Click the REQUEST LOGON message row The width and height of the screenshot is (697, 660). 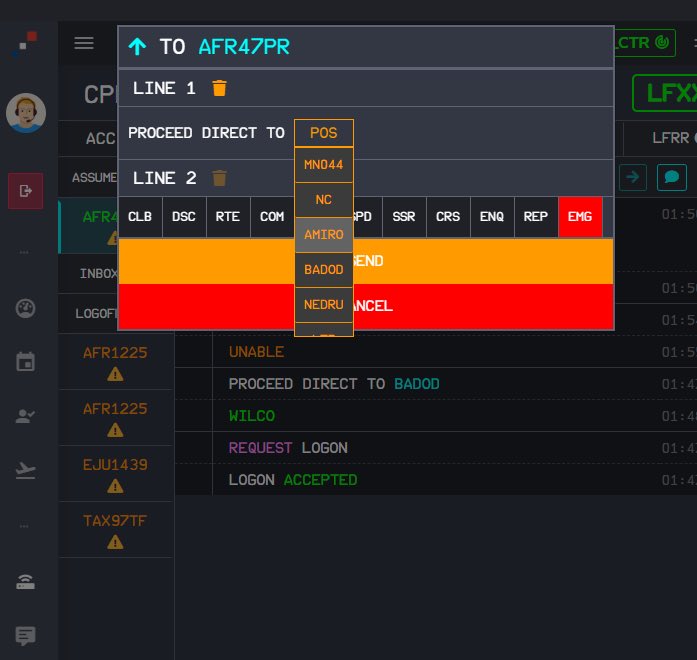click(x=436, y=448)
